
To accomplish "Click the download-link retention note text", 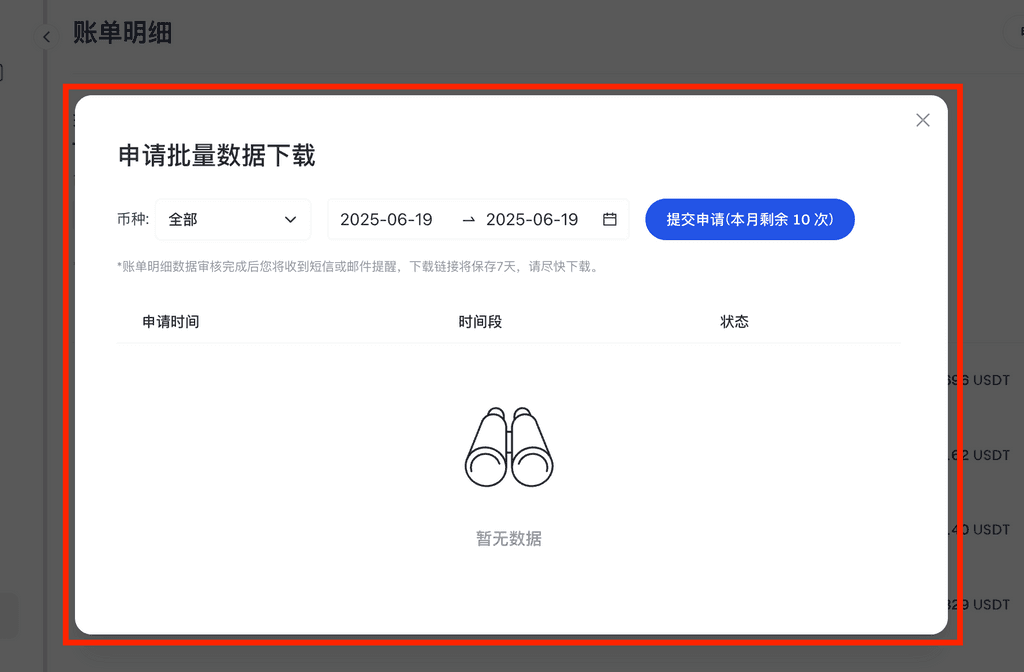I will tap(358, 267).
